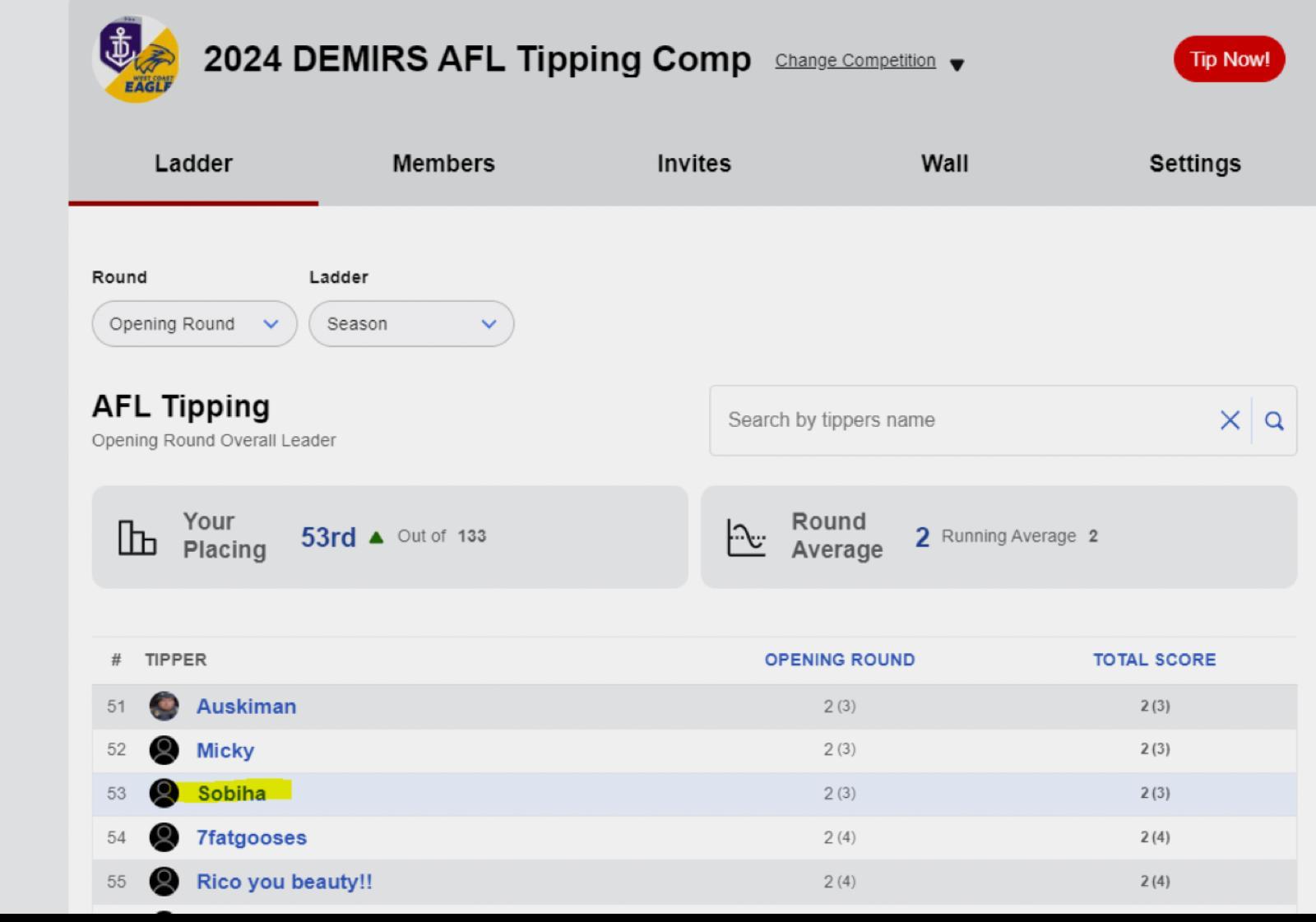Focus the Search by tippers name field
The width and height of the screenshot is (1316, 922).
[962, 420]
